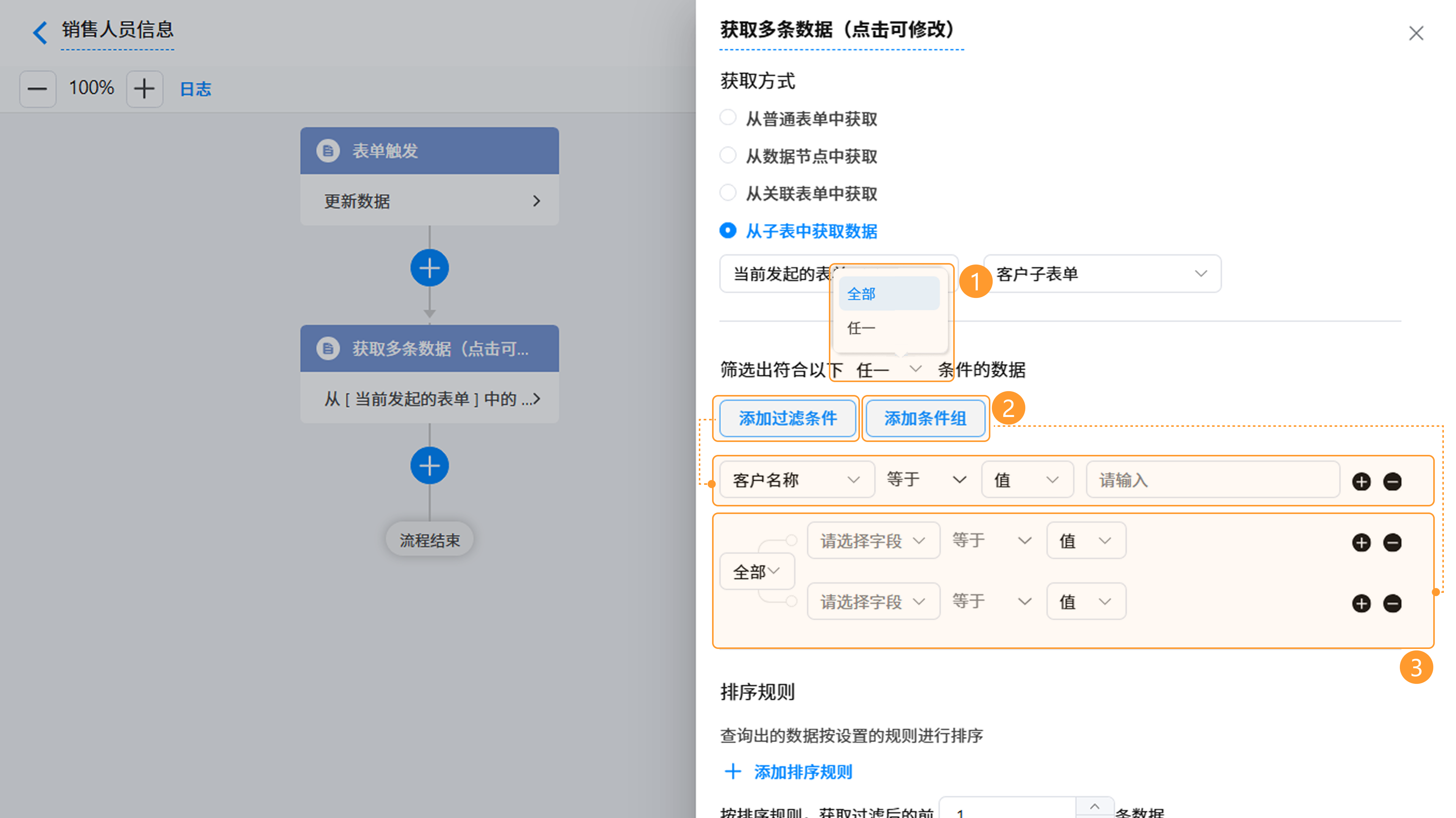Viewport: 1456px width, 818px height.
Task: Add node before 流程结束 with blue plus
Action: (430, 465)
